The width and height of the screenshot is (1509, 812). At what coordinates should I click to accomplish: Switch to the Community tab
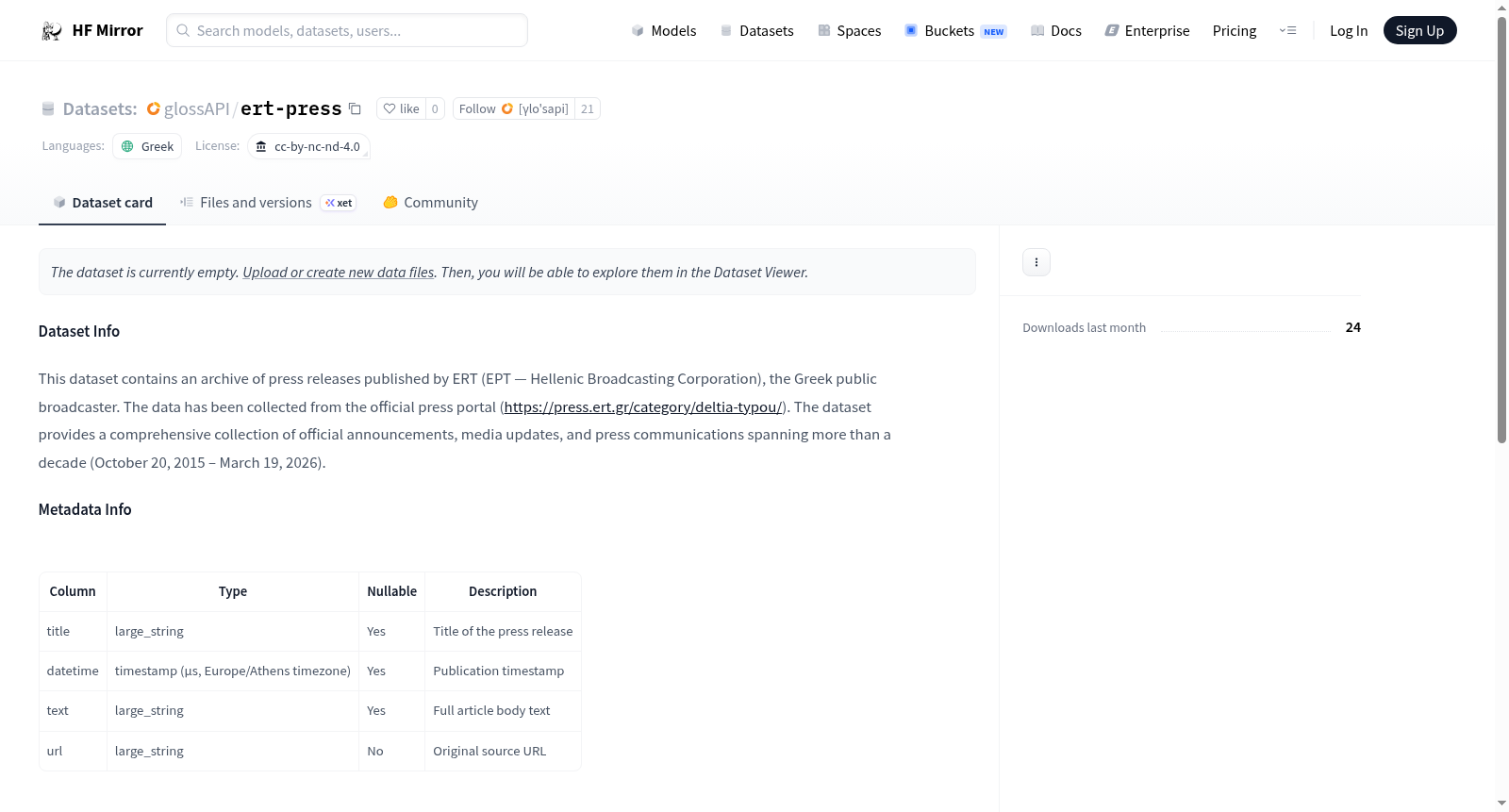coord(430,203)
